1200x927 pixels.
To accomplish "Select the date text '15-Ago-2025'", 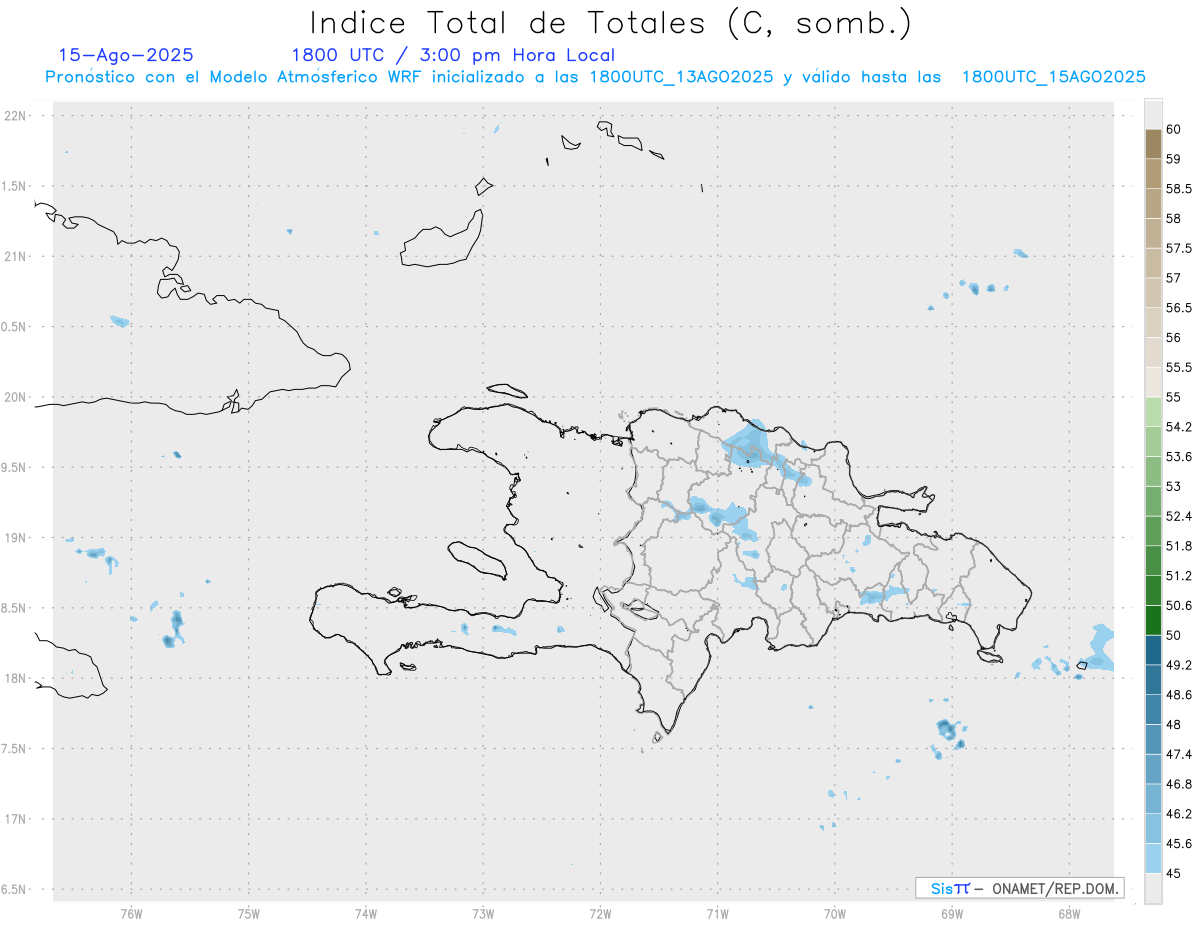I will 126,55.
